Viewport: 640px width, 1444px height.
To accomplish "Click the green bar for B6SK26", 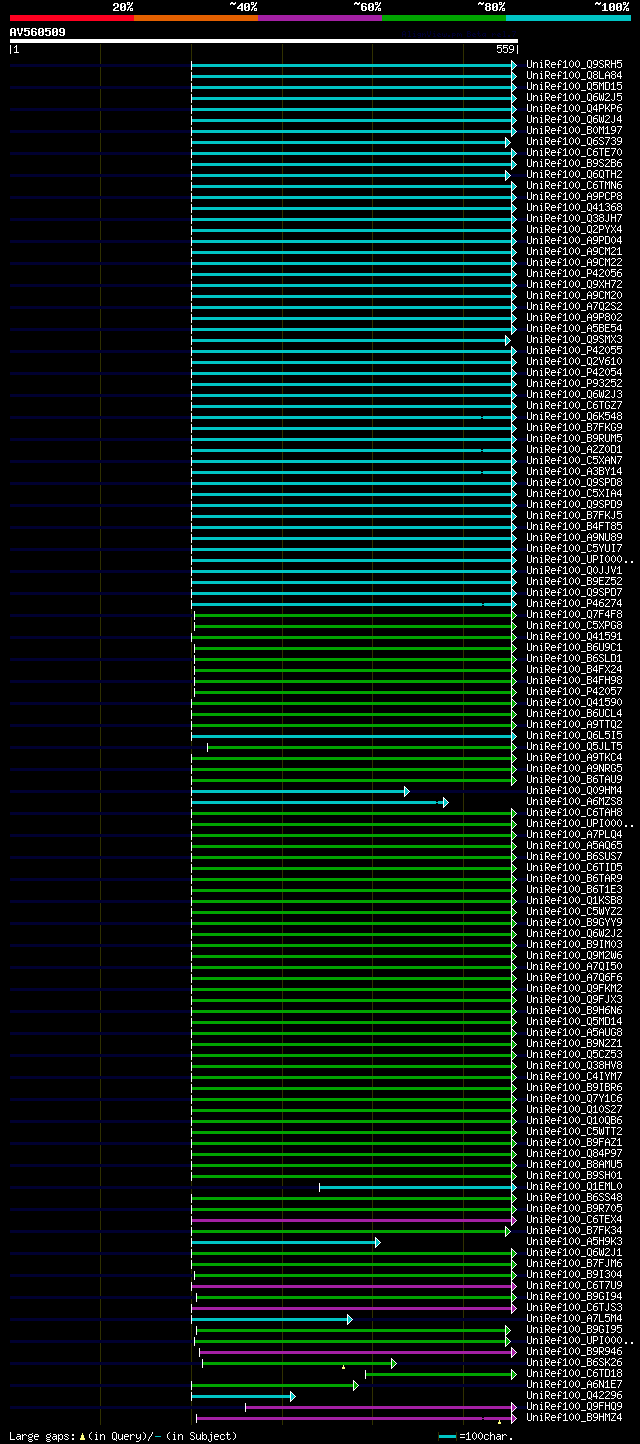I will [299, 1363].
